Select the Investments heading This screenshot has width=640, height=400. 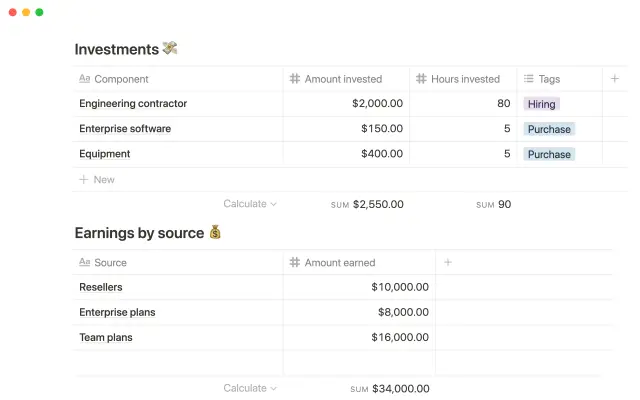tap(117, 49)
